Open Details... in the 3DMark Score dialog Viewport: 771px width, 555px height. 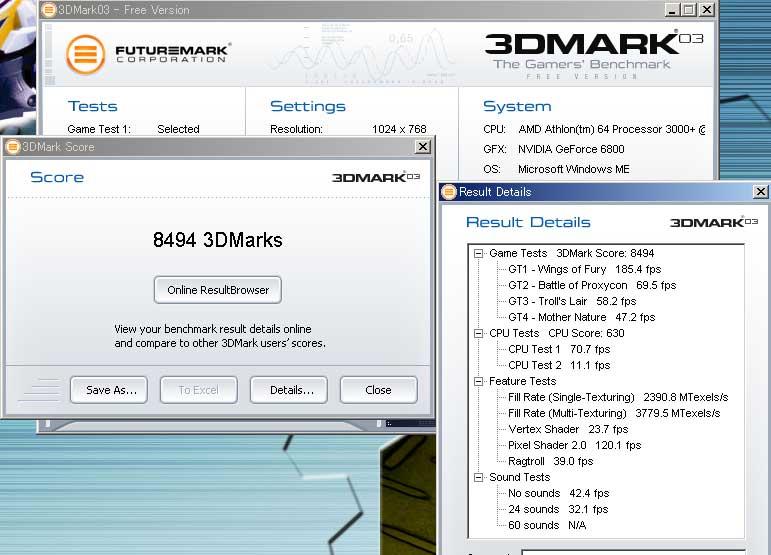click(289, 390)
